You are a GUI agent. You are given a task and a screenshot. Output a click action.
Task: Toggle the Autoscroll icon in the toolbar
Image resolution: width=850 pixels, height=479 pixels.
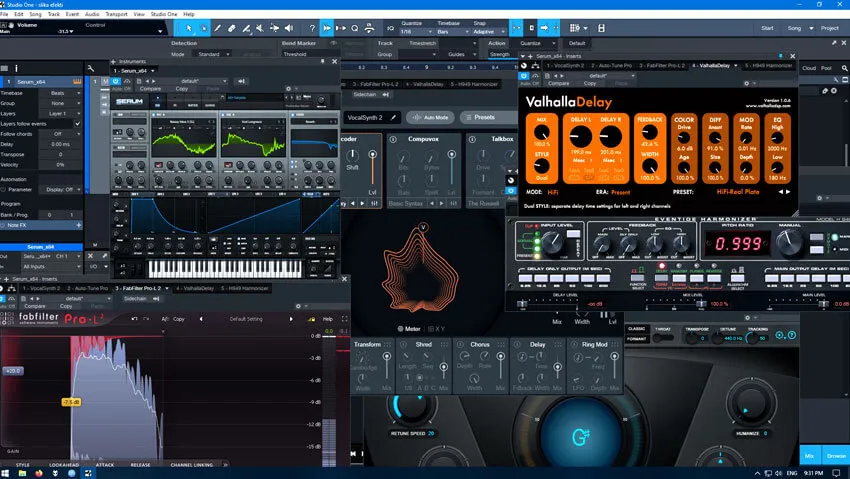326,28
